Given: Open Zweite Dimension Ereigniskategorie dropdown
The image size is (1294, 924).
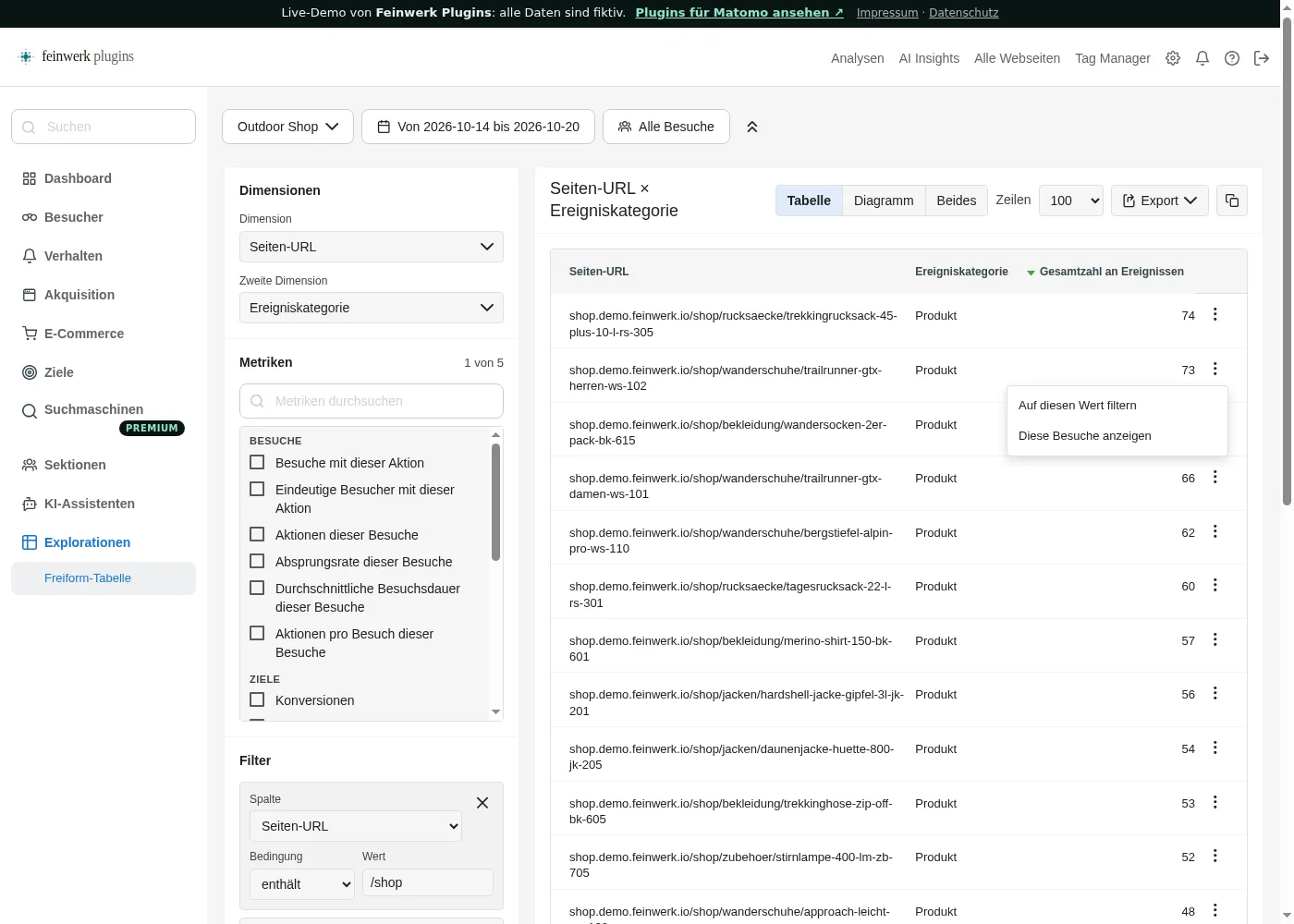Looking at the screenshot, I should pyautogui.click(x=372, y=308).
